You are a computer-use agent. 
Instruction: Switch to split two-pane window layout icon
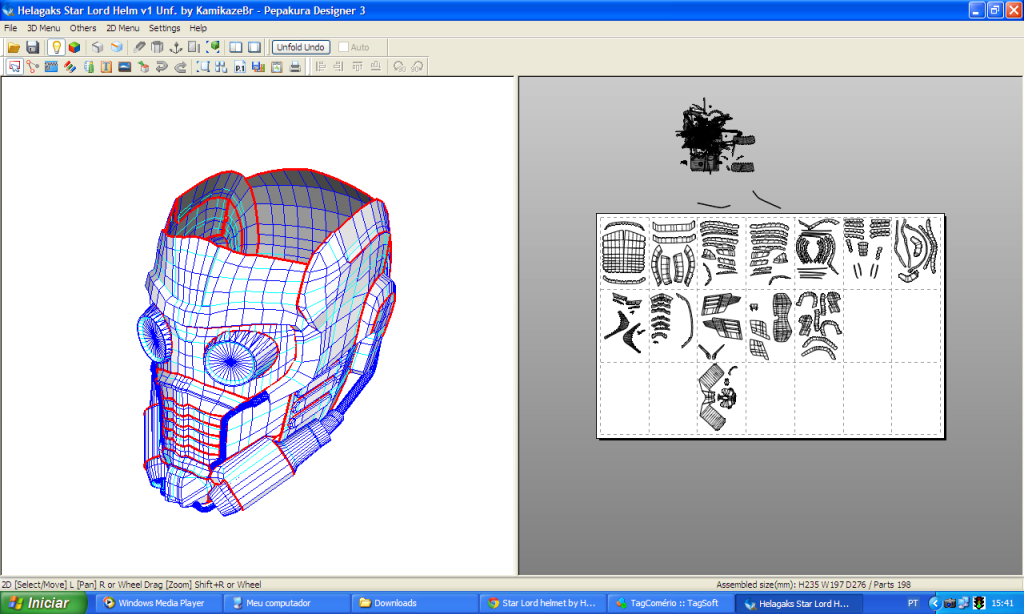click(x=236, y=47)
